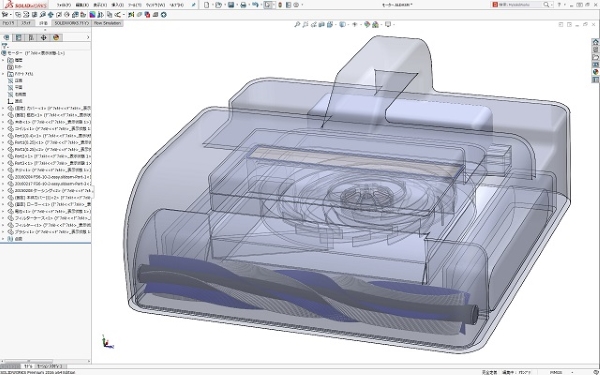Click the Zoom to Fit magnifier icon
600x375 pixels.
pos(297,24)
